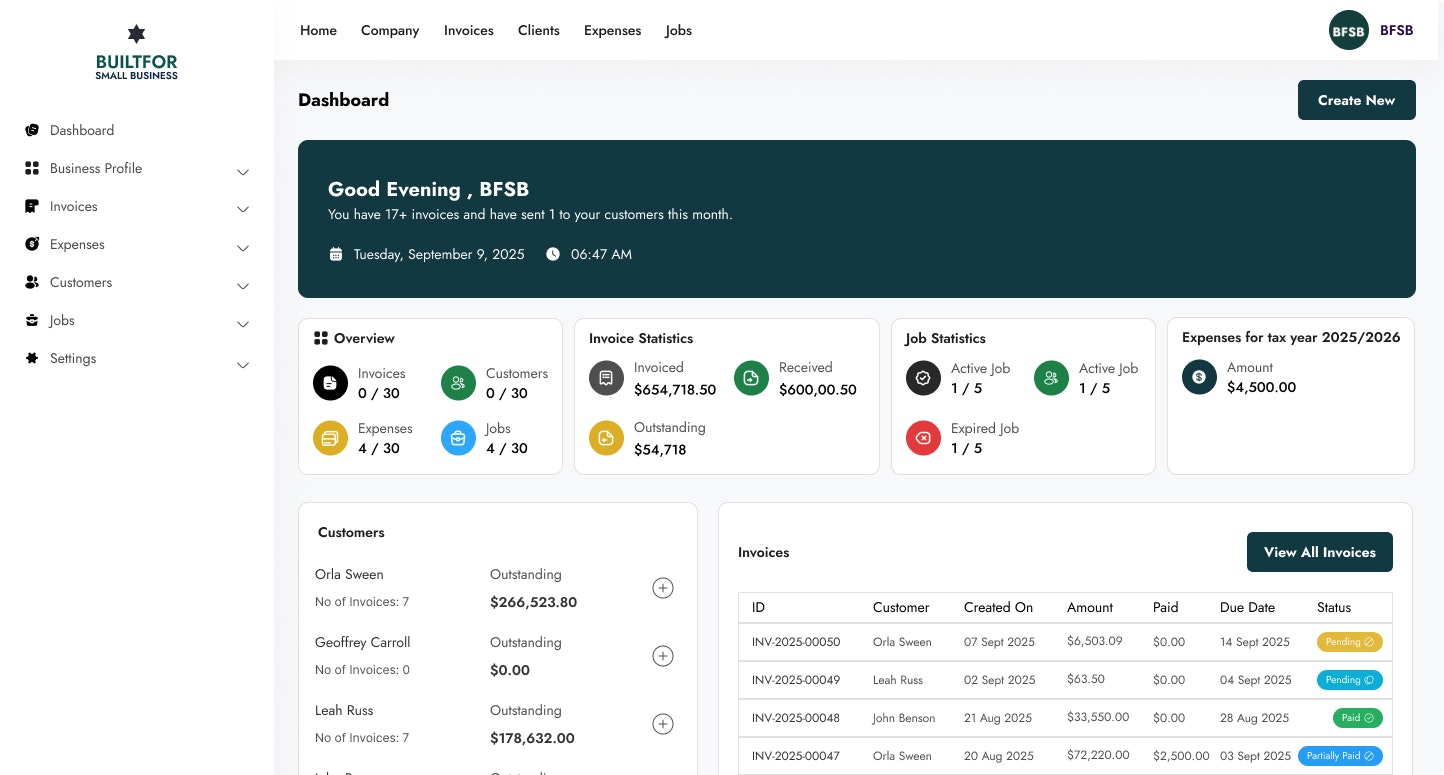
Task: Open the Invoices top menu
Action: [469, 30]
